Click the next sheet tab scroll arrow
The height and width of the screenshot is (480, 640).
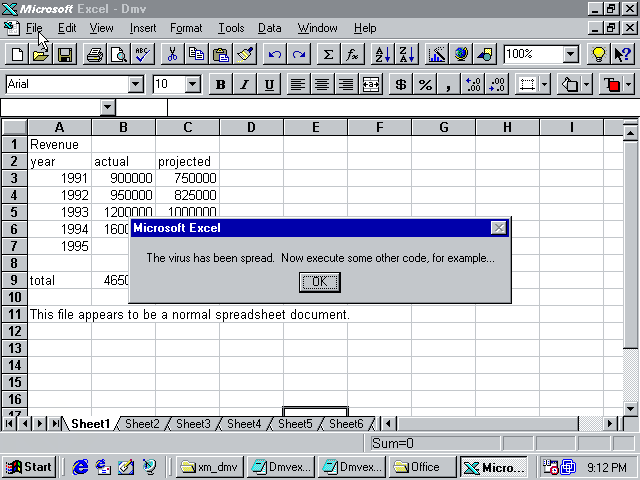pyautogui.click(x=40, y=424)
